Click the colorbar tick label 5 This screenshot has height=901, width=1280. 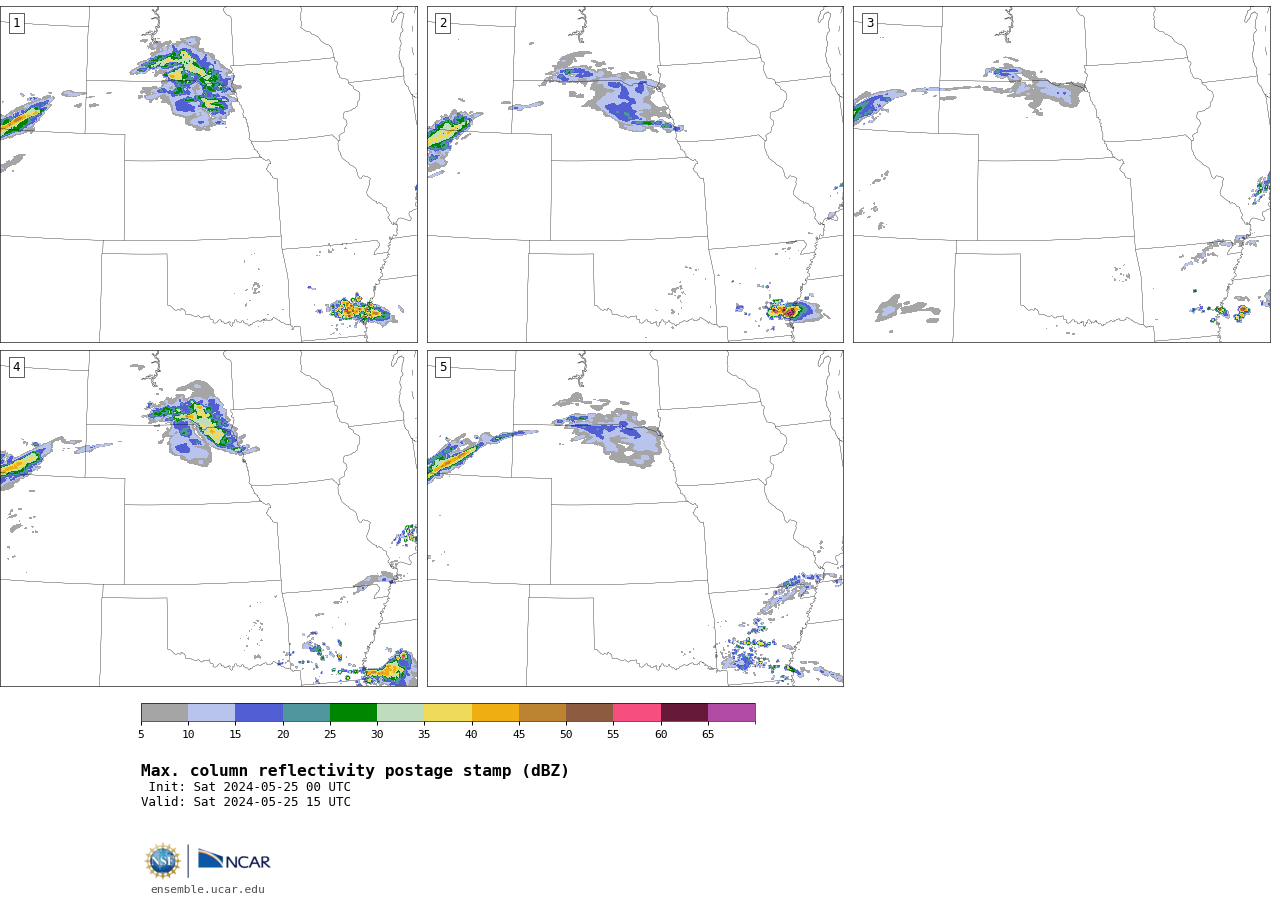coord(141,735)
